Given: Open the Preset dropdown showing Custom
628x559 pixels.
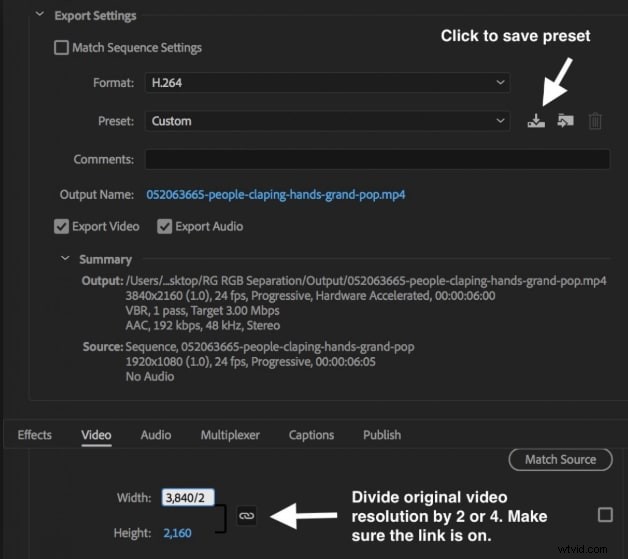Looking at the screenshot, I should coord(327,121).
